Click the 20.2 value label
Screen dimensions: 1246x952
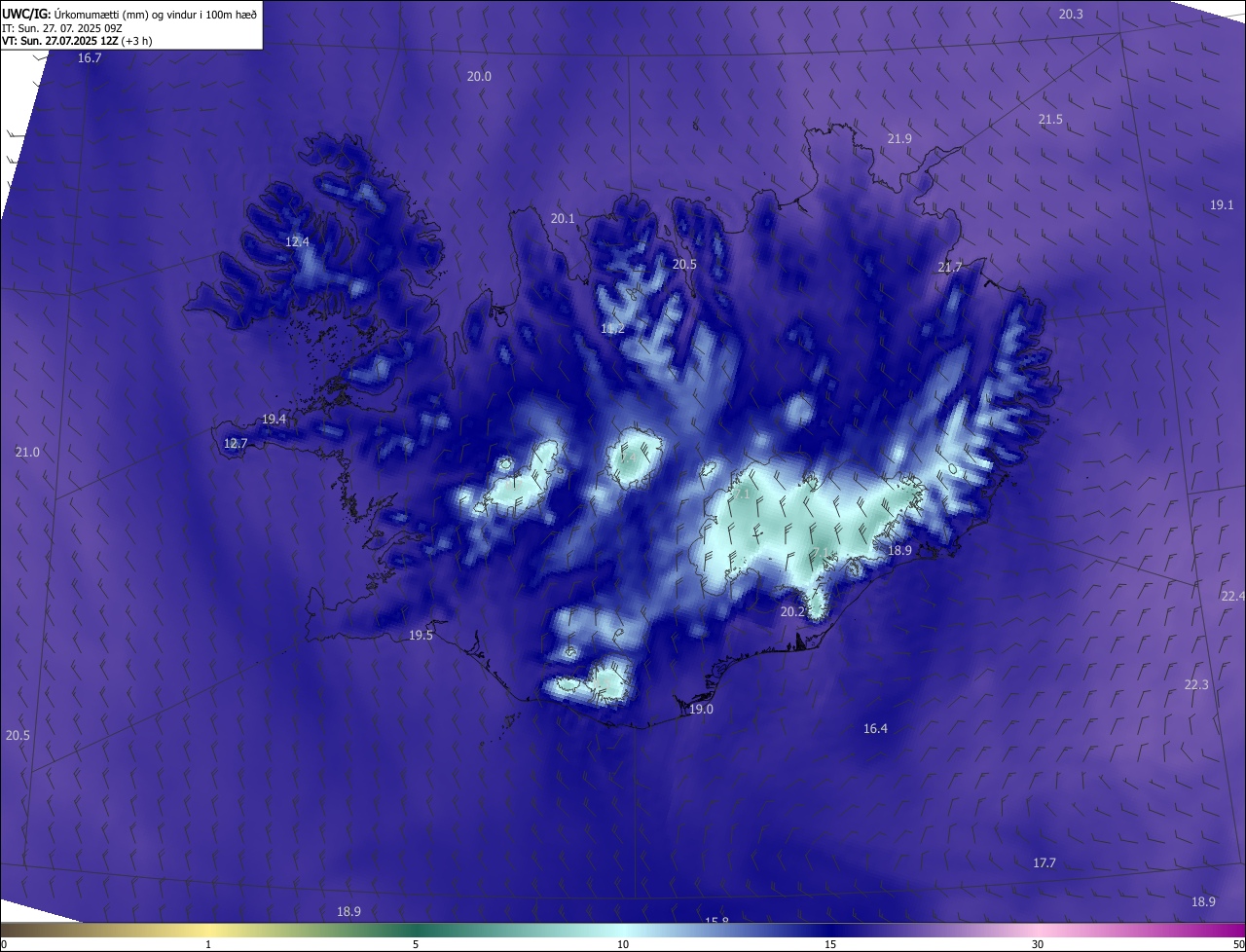(x=792, y=612)
